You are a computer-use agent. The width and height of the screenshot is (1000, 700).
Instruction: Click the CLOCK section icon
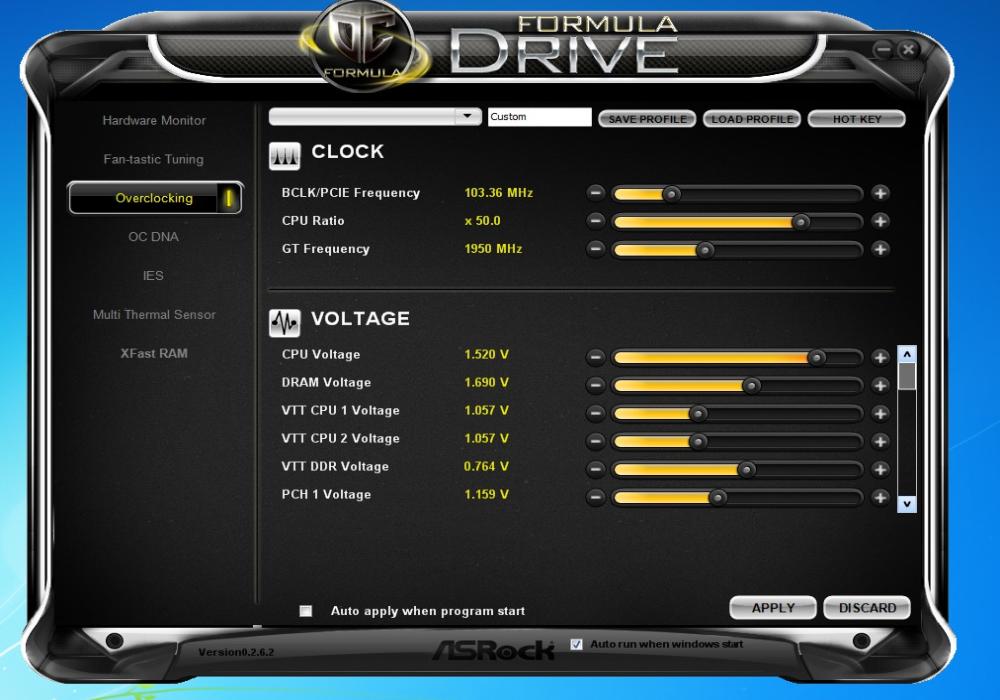pos(284,156)
